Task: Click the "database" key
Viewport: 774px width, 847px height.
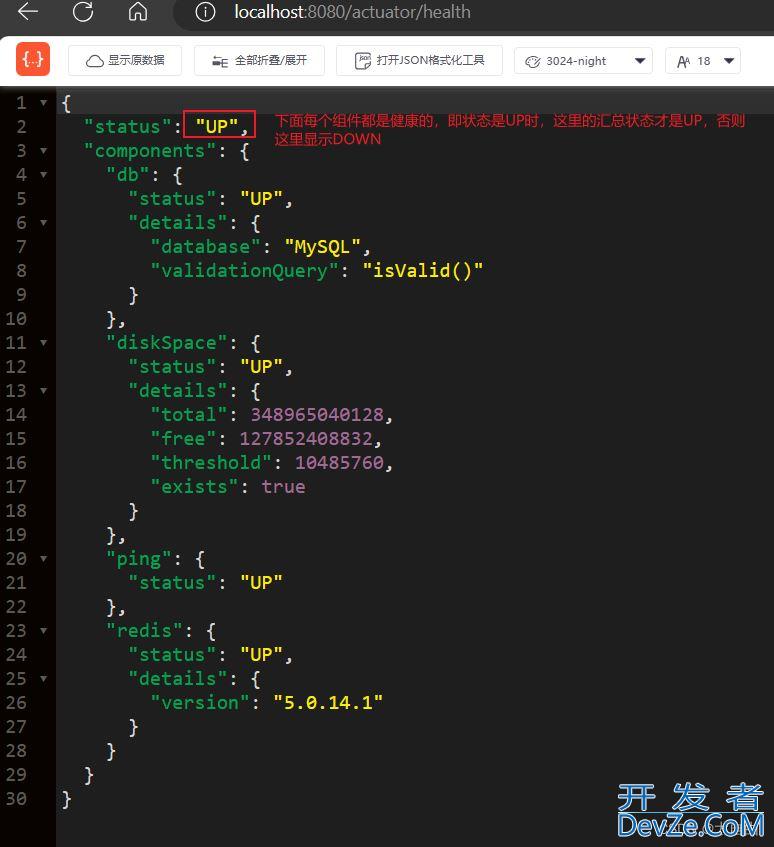Action: coord(205,247)
